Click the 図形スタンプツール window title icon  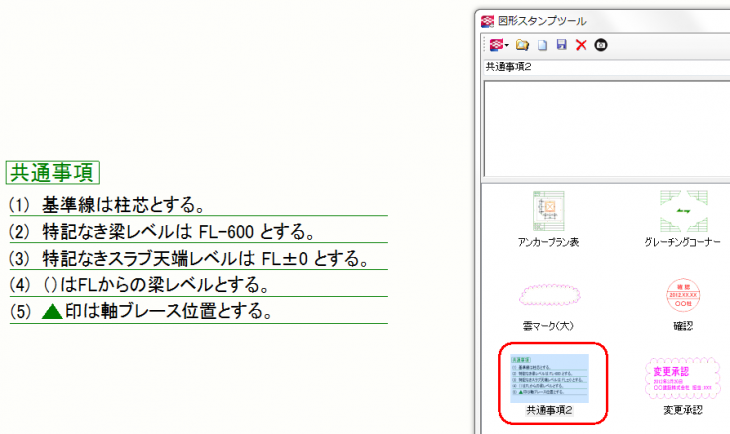click(x=487, y=21)
